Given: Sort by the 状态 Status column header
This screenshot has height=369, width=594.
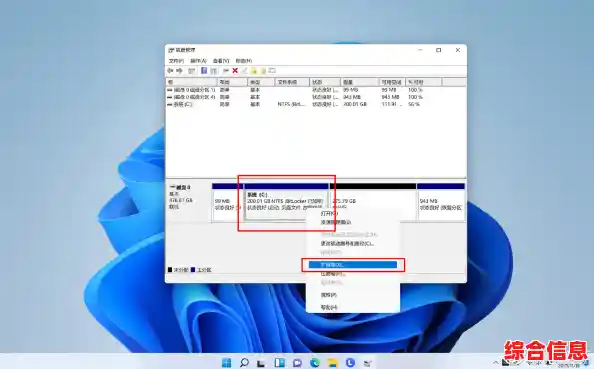Looking at the screenshot, I should pyautogui.click(x=325, y=82).
